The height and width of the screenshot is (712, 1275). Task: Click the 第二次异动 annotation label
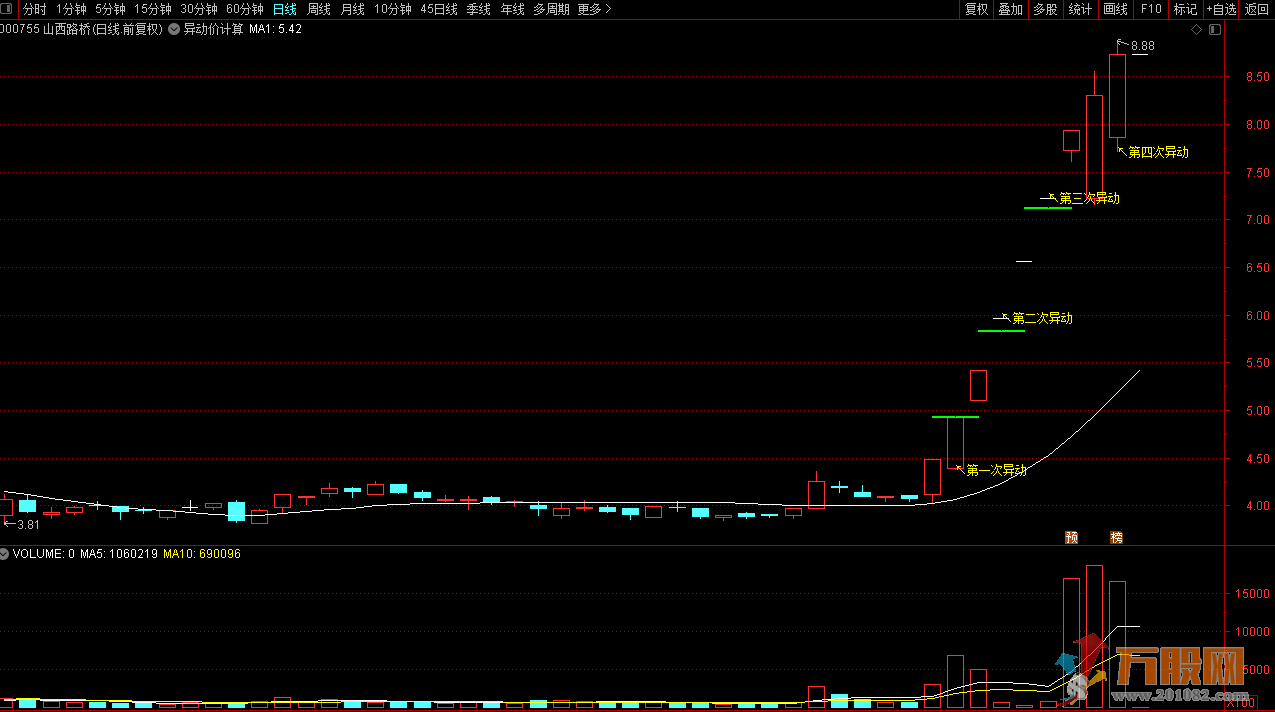pos(1042,318)
